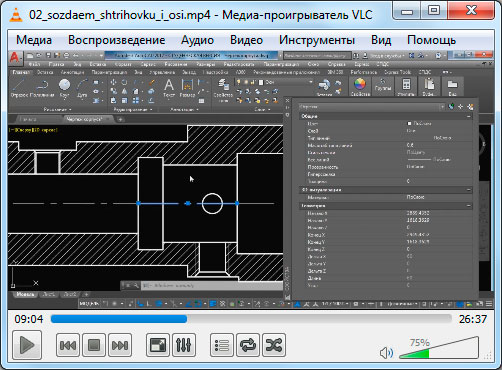Show the playlist view
Screen dimensions: 502x370
click(x=222, y=345)
